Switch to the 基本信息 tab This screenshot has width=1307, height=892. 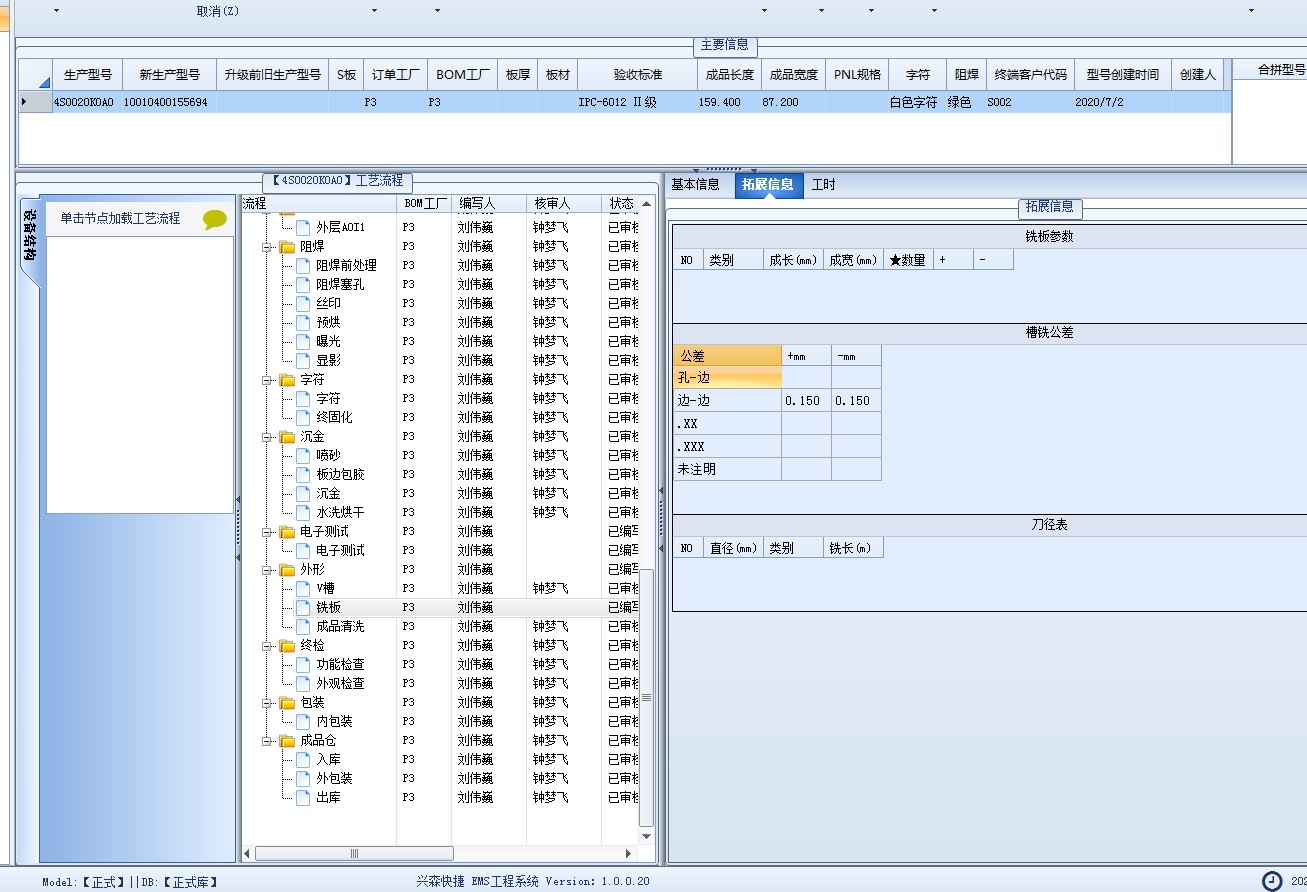coord(695,185)
